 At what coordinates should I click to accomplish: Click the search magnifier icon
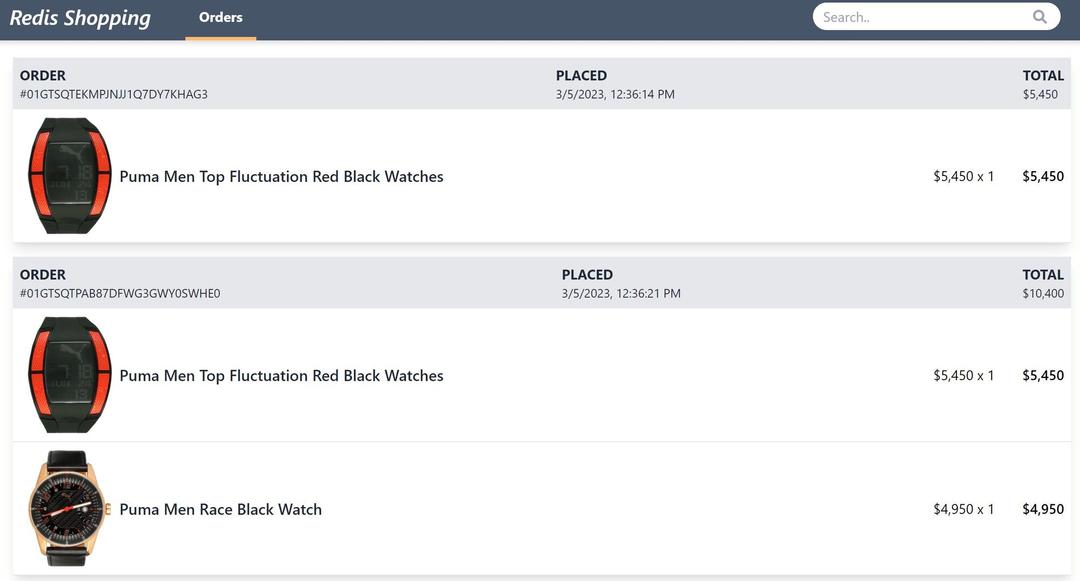[1040, 17]
